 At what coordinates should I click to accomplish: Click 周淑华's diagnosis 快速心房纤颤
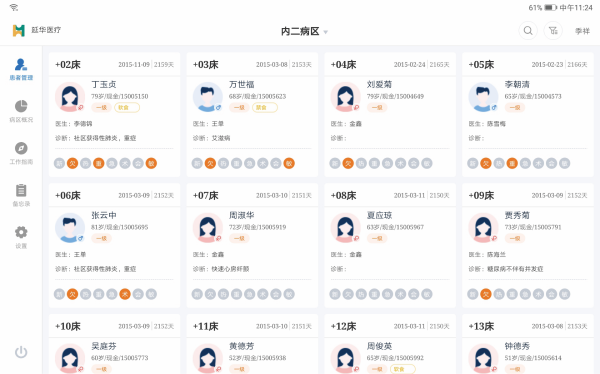(230, 269)
